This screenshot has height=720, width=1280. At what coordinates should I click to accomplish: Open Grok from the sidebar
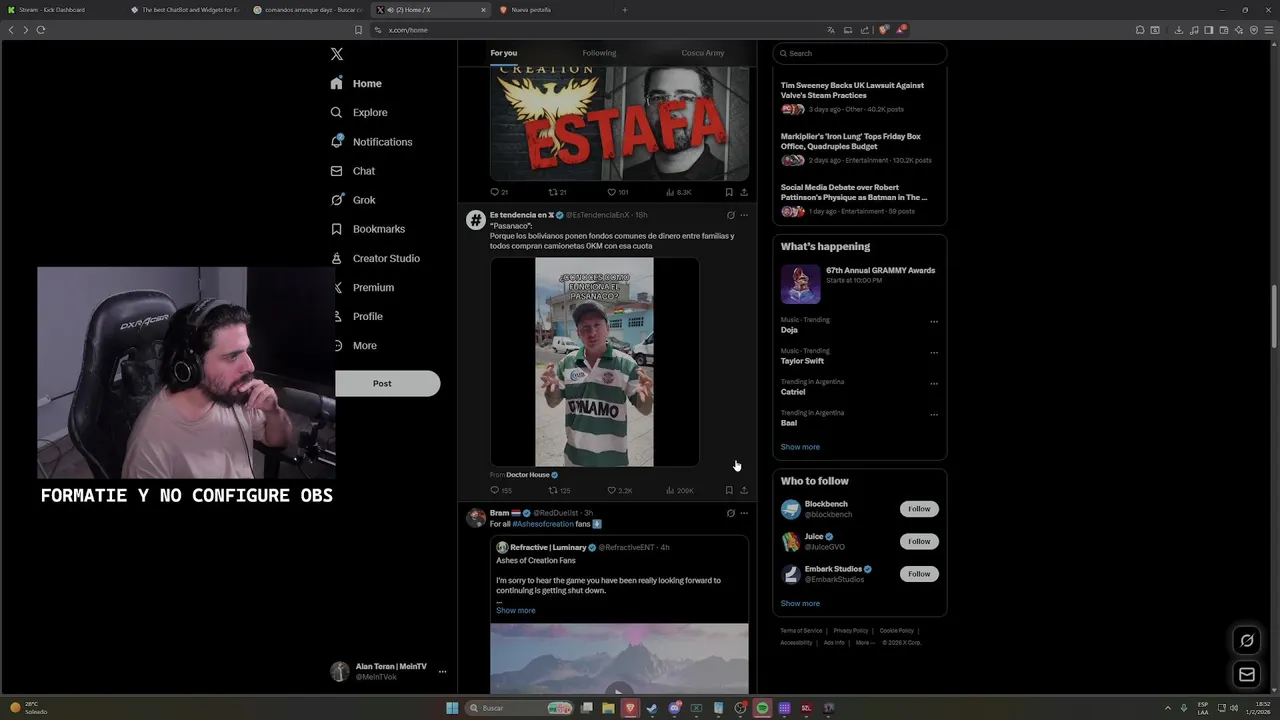point(352,200)
